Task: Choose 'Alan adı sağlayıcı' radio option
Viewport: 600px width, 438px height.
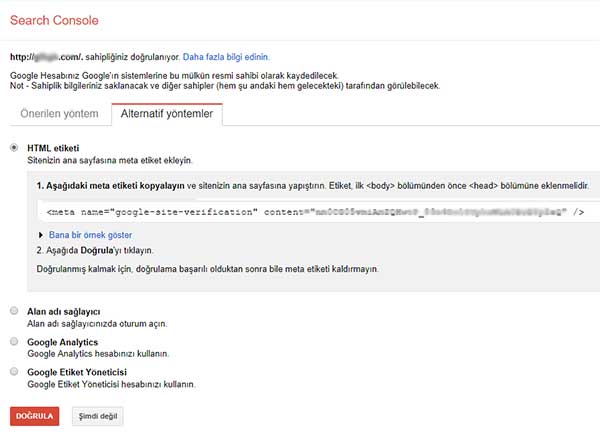Action: (14, 311)
